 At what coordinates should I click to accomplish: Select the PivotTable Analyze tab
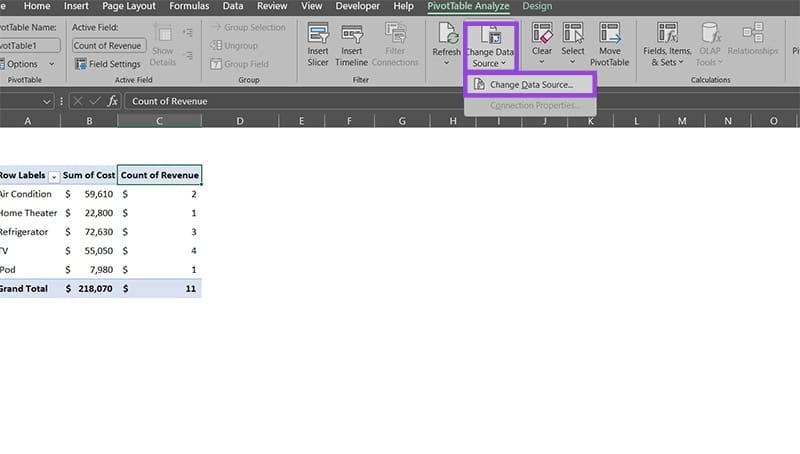coord(468,6)
